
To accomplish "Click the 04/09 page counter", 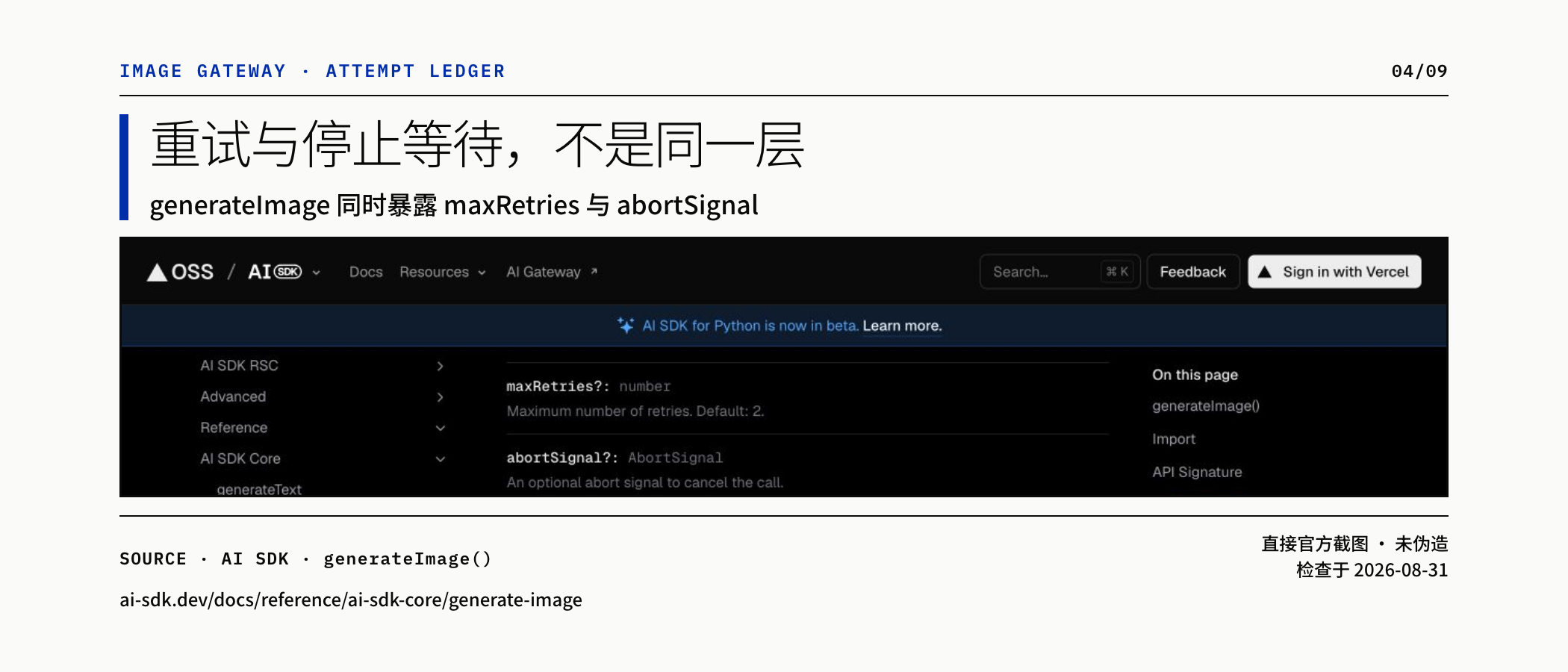I will [1419, 71].
